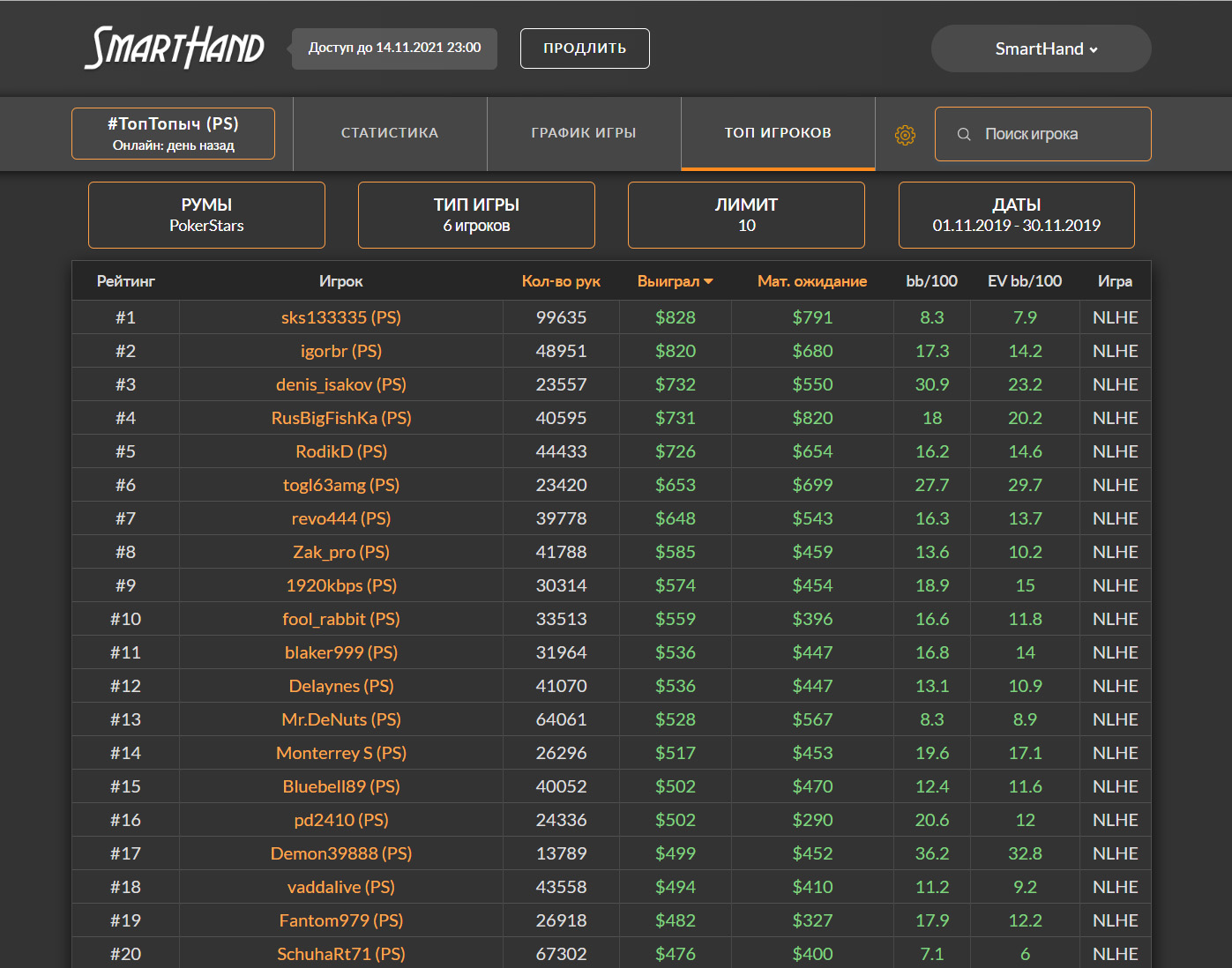Open player fool_rabbit (PS)
The width and height of the screenshot is (1232, 968).
tap(341, 619)
